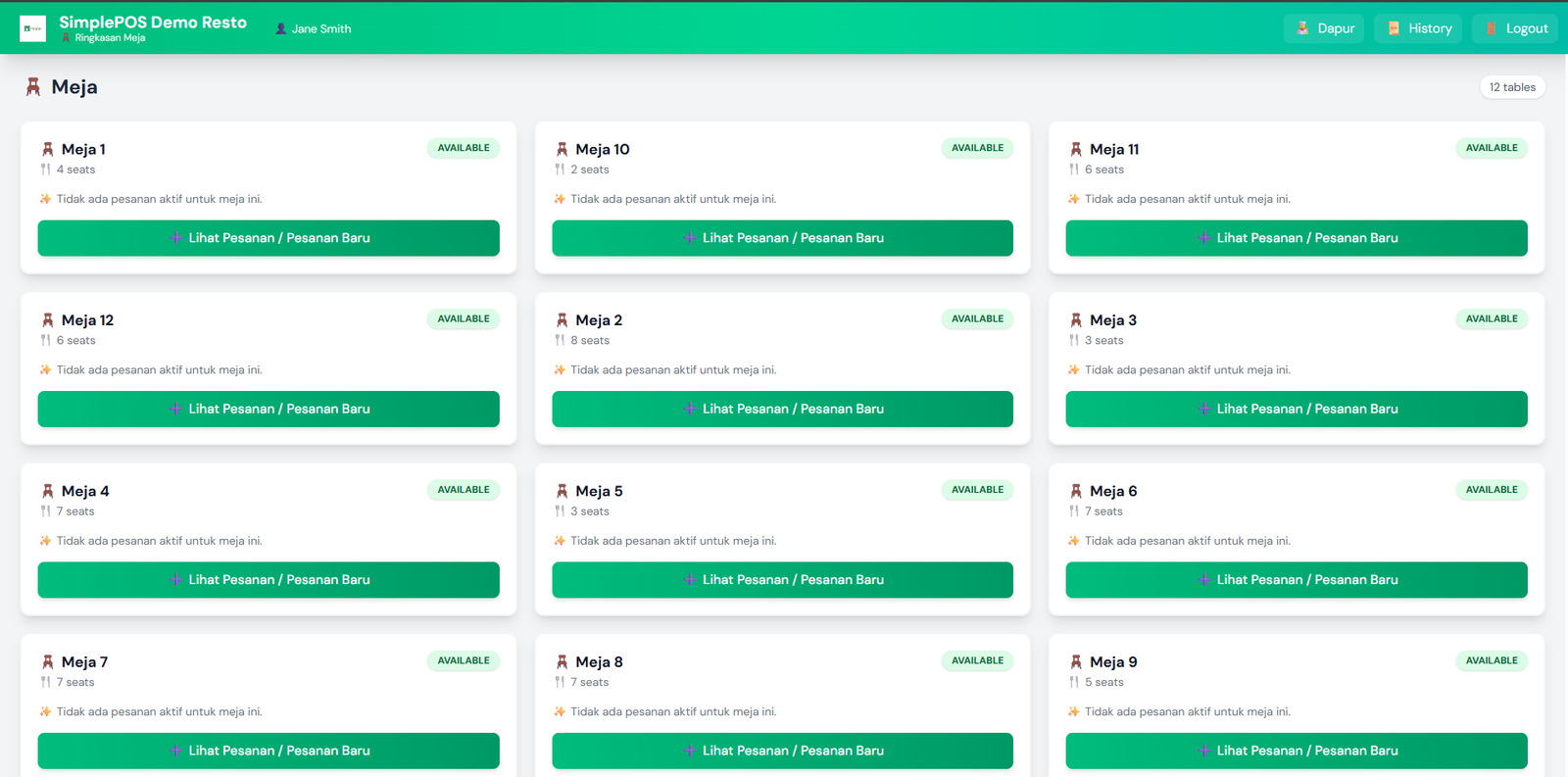Click the chair icon of Meja 4
The height and width of the screenshot is (777, 1568).
(x=47, y=491)
